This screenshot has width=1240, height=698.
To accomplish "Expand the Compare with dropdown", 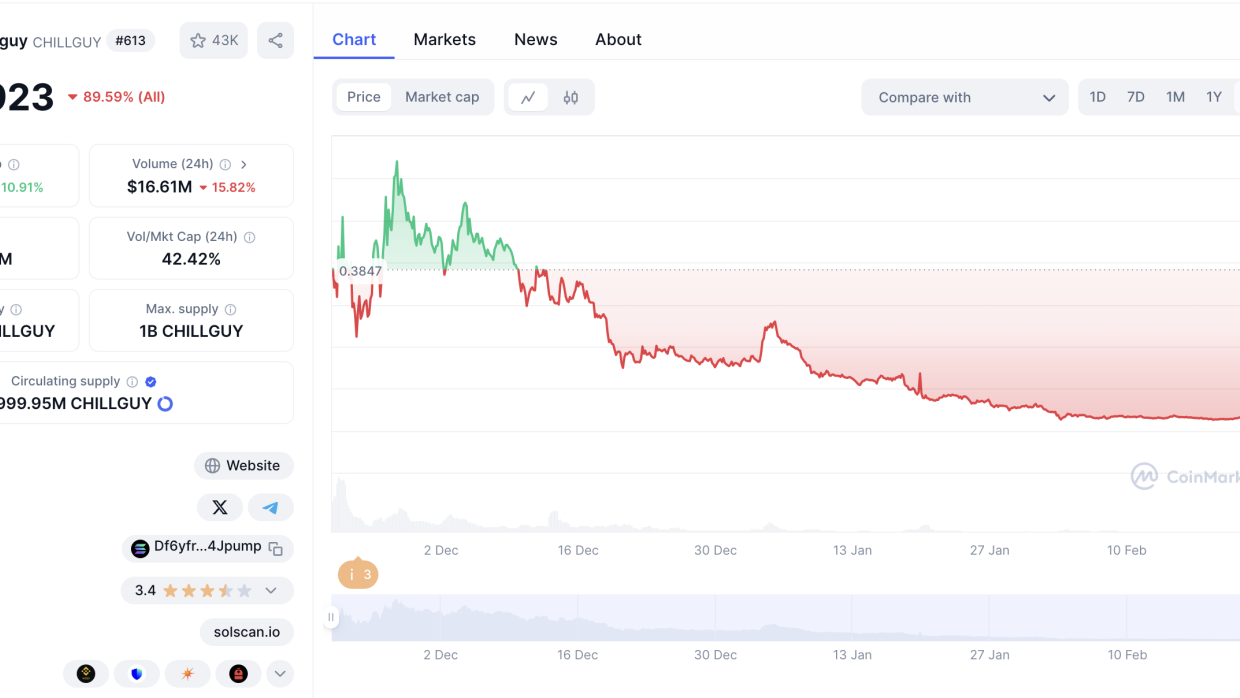I will tap(965, 97).
